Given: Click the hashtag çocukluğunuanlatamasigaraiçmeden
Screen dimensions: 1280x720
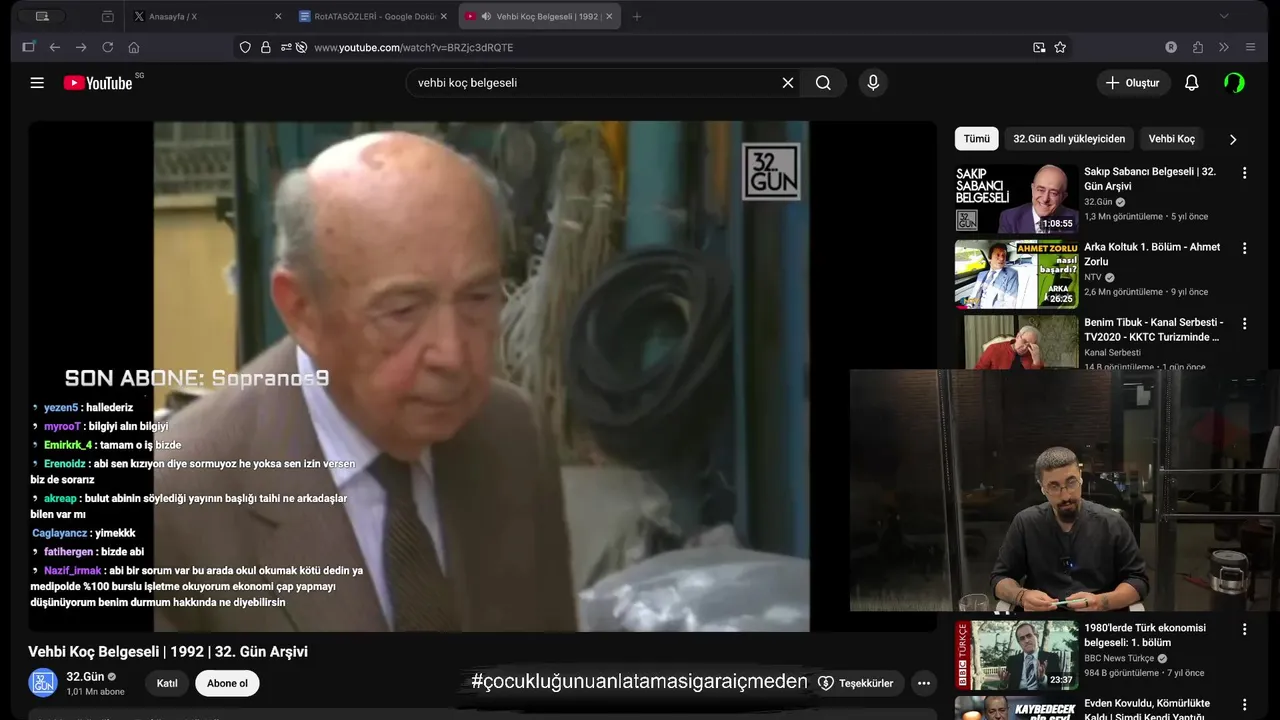Looking at the screenshot, I should pyautogui.click(x=639, y=682).
